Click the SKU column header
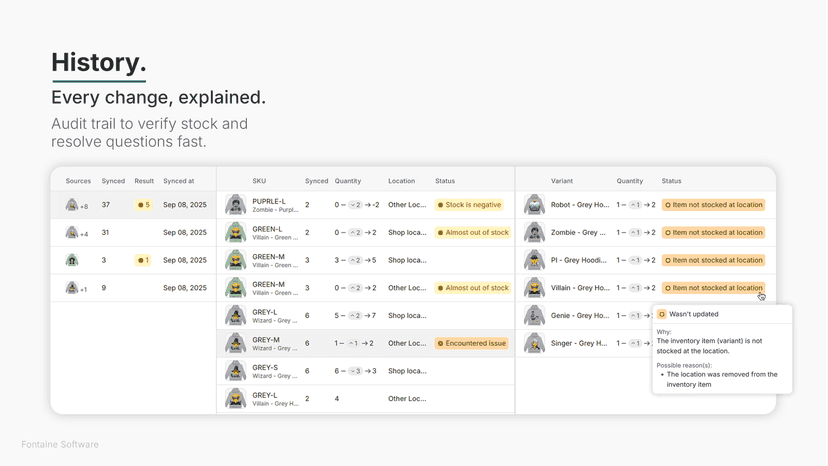Image resolution: width=828 pixels, height=466 pixels. pyautogui.click(x=259, y=181)
